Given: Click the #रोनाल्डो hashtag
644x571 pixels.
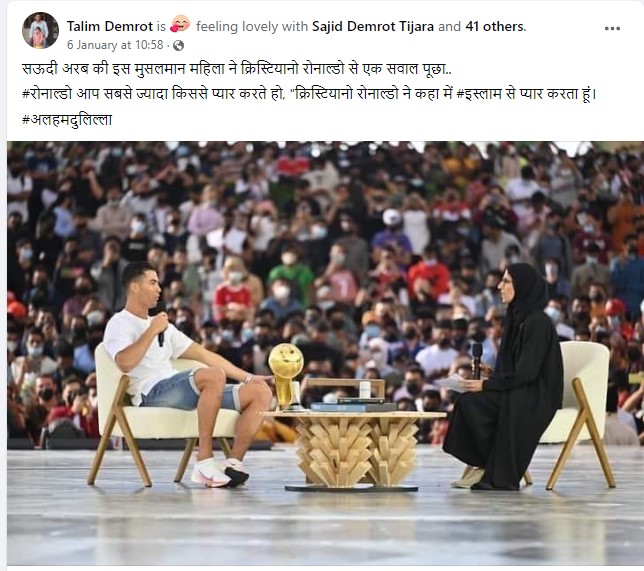Looking at the screenshot, I should [47, 94].
